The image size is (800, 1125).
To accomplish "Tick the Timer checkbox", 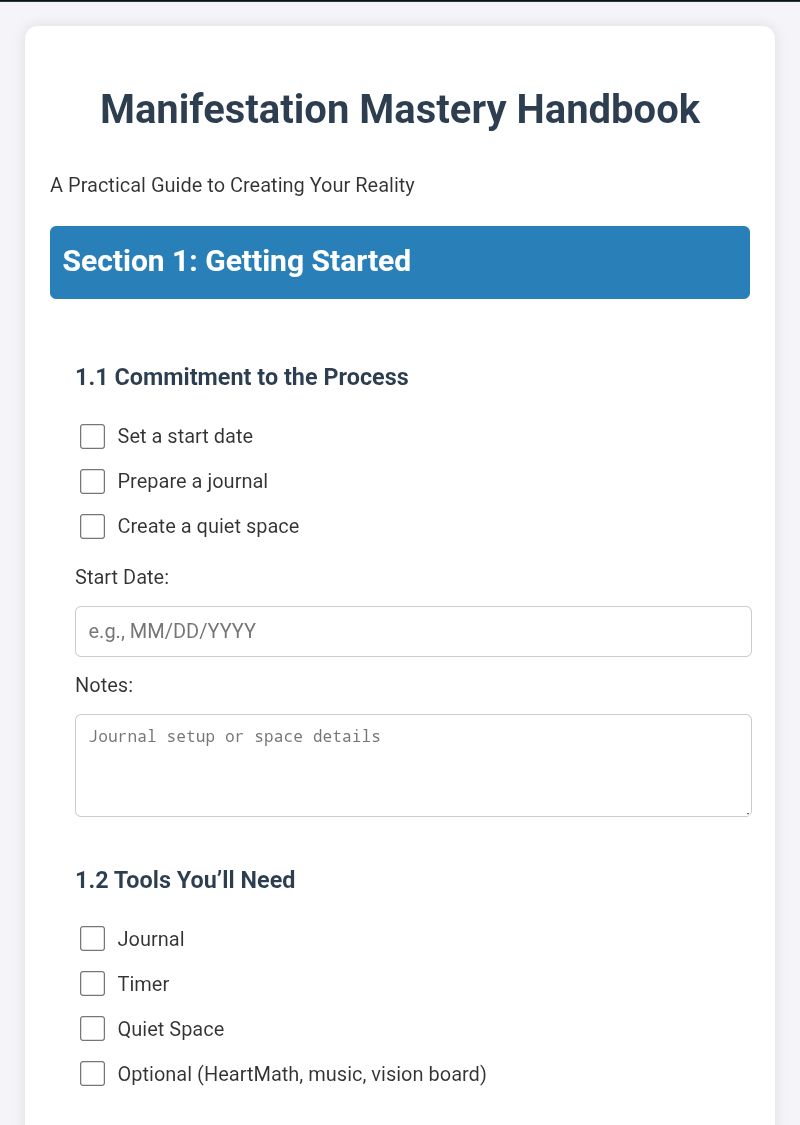I will (x=93, y=984).
